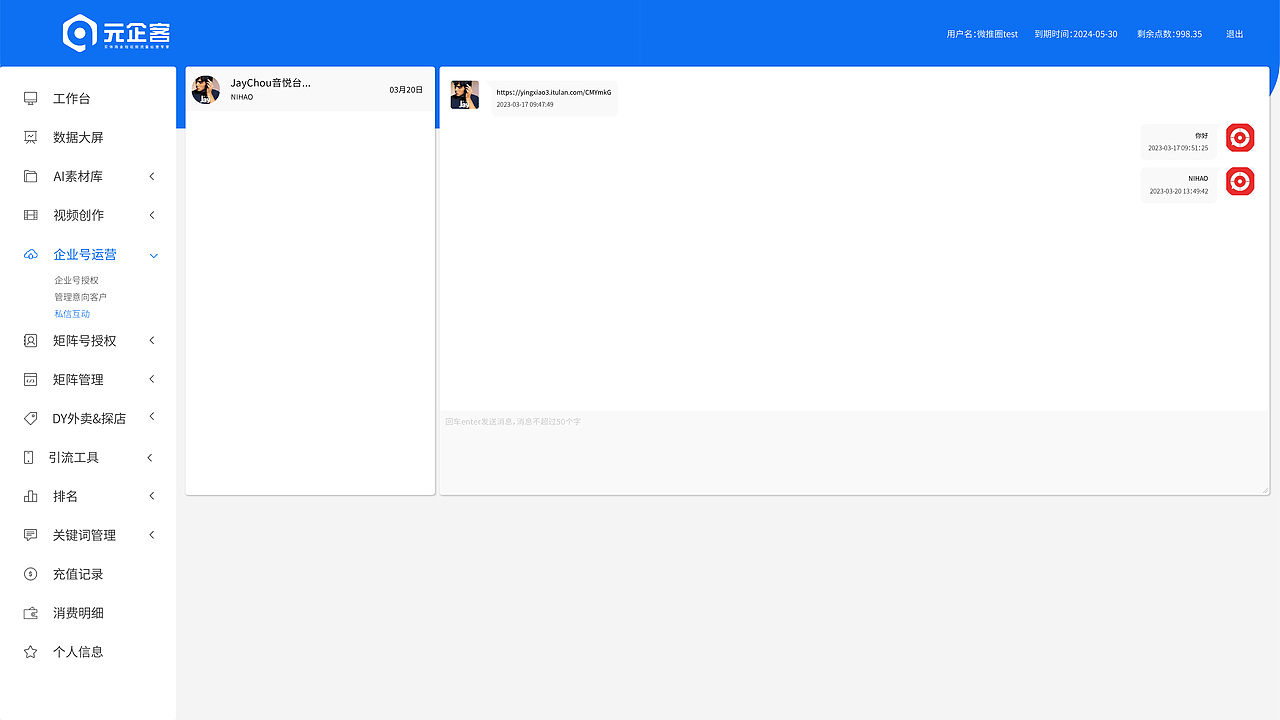The height and width of the screenshot is (720, 1280).
Task: Expand the 视频创作 chevron
Action: [152, 215]
